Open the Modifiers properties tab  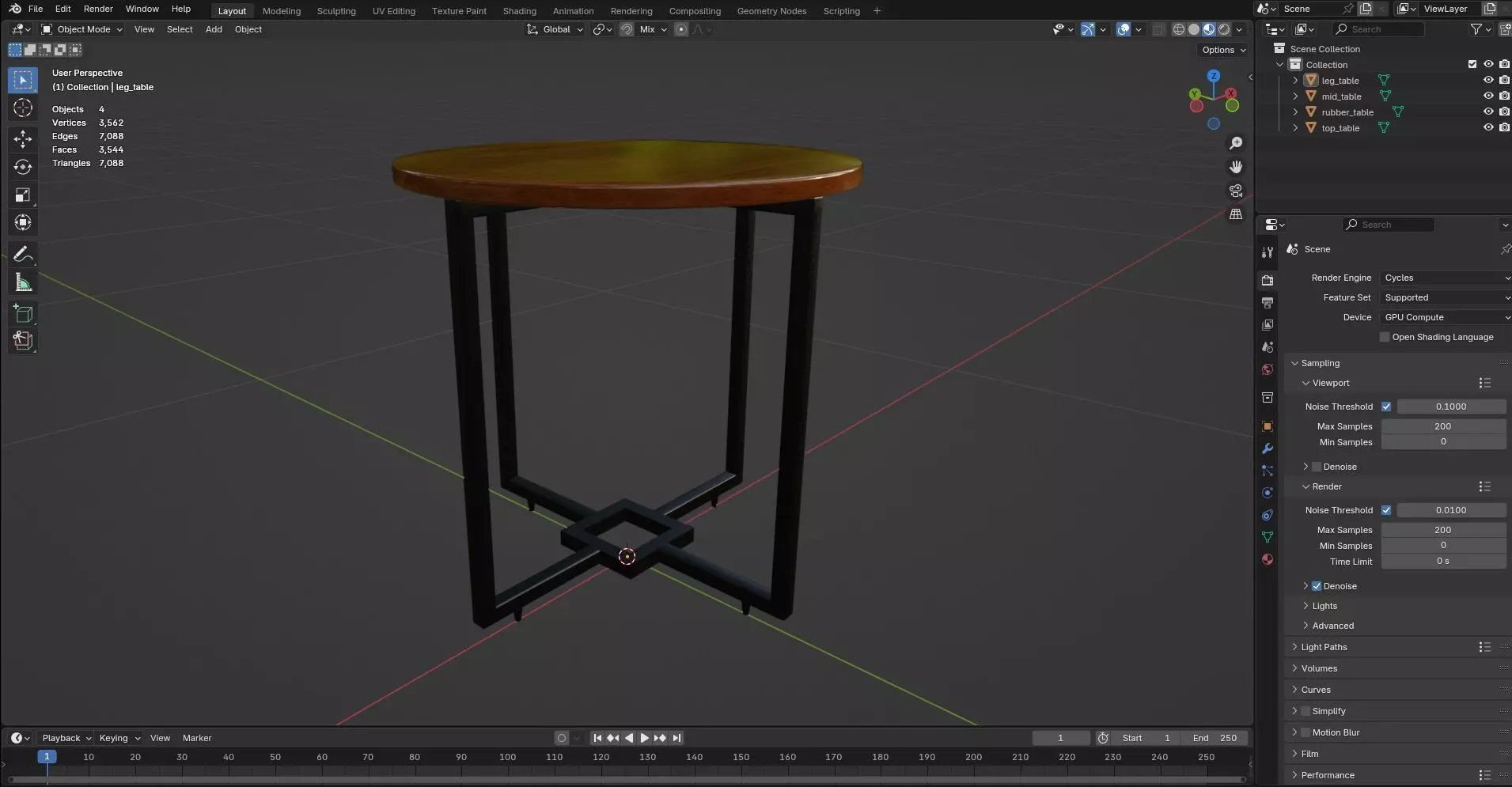coord(1268,448)
